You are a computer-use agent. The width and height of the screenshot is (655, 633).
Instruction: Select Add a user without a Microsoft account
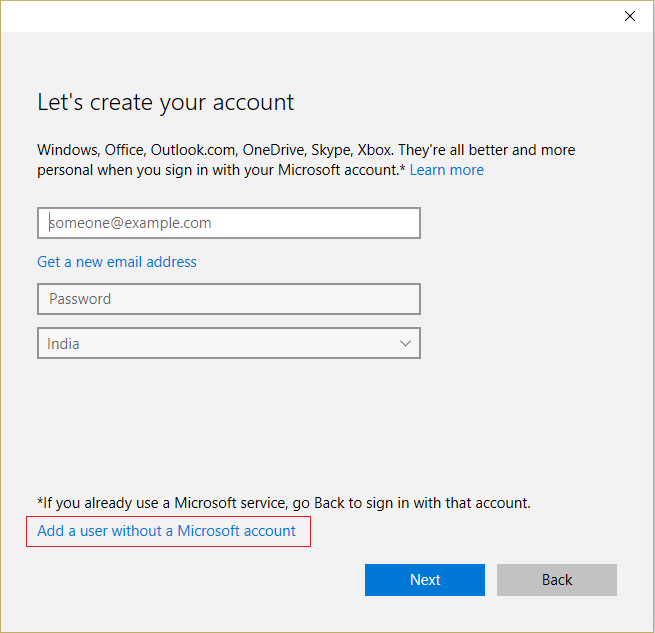pos(167,531)
